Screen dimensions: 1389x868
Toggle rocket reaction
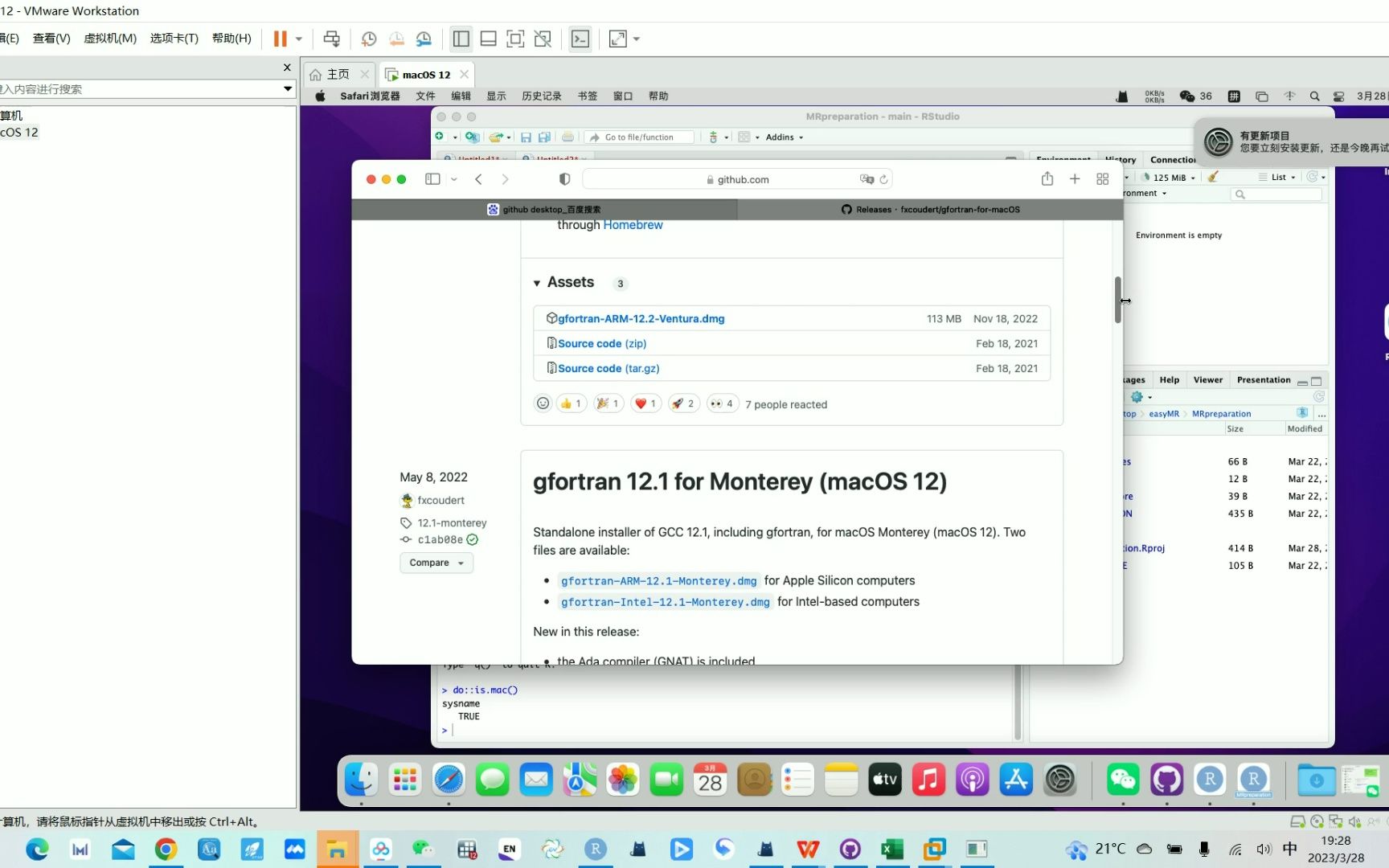(x=683, y=403)
